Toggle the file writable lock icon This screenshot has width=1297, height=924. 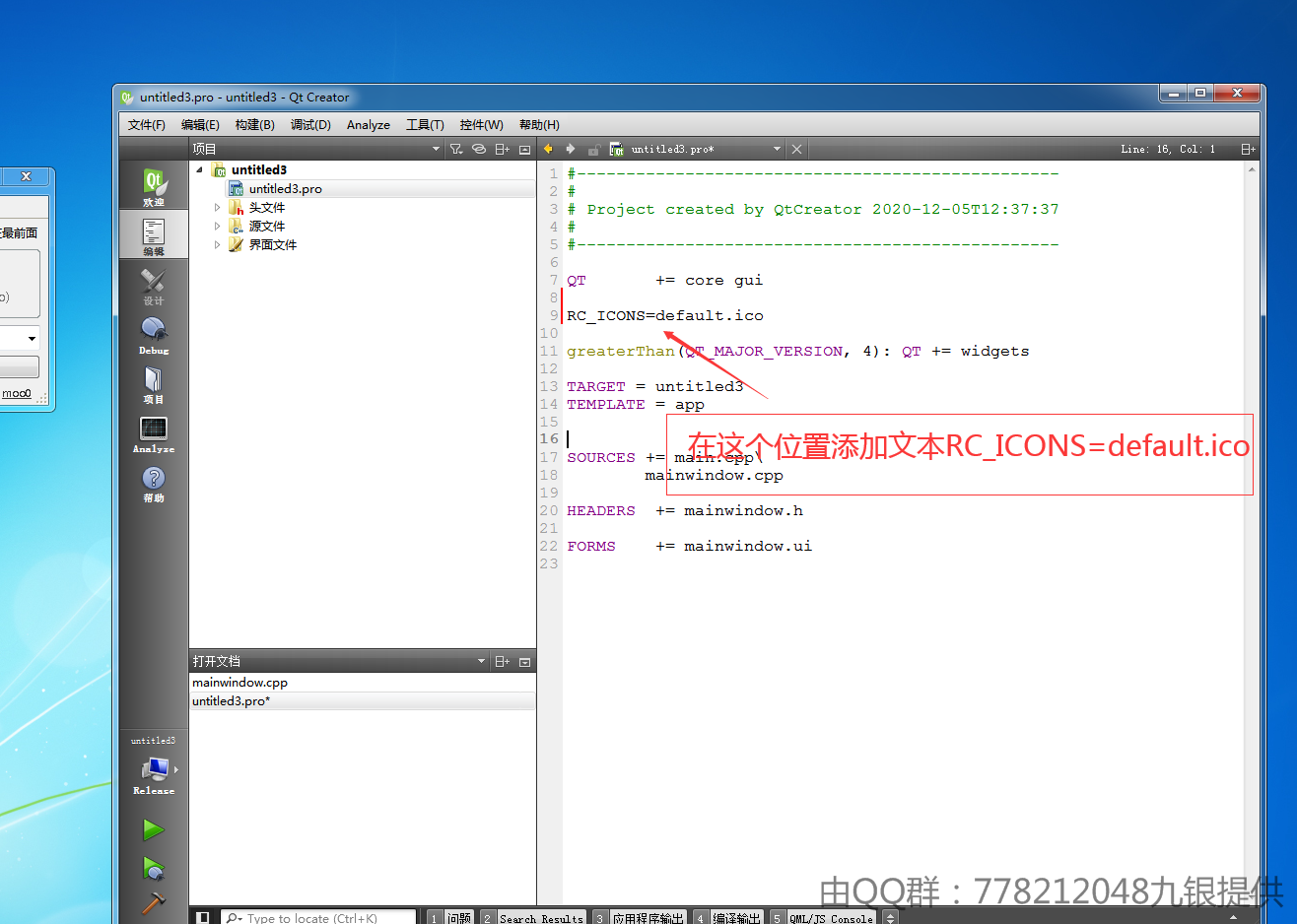593,149
